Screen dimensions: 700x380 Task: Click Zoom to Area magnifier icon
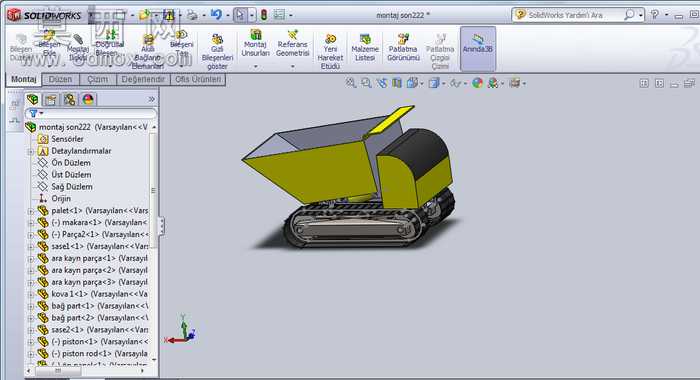366,83
